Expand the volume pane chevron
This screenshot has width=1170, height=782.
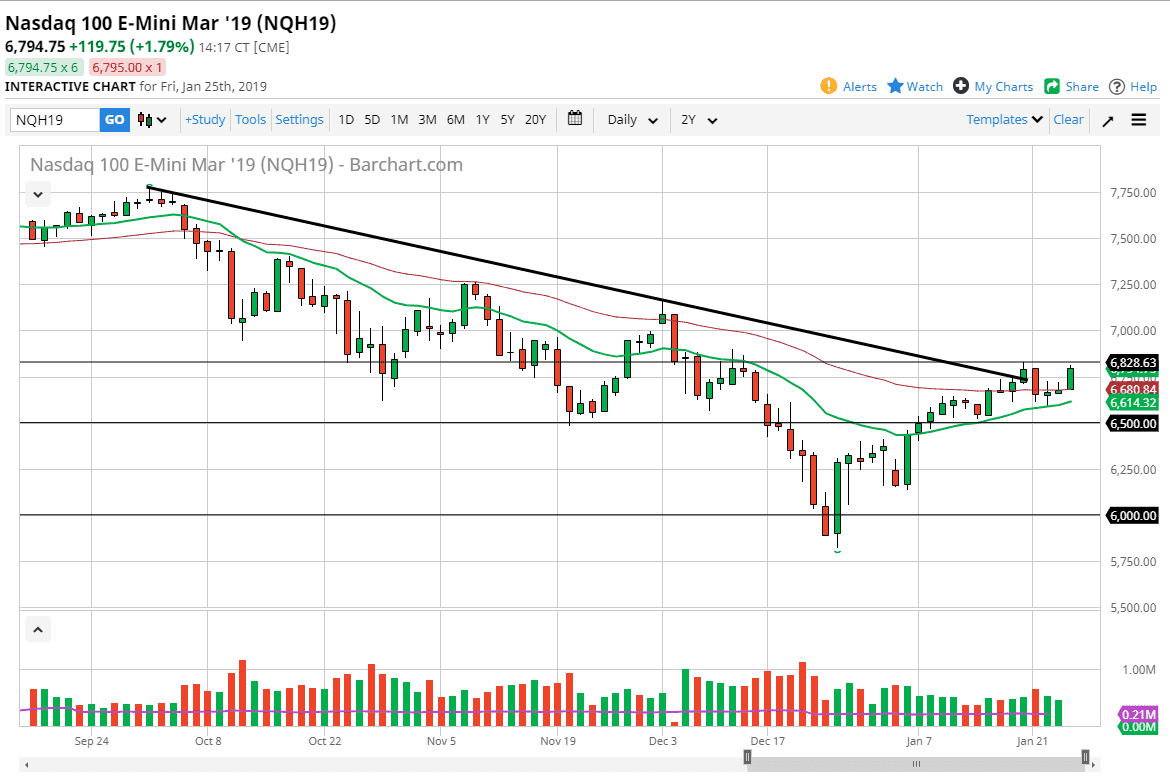[37, 629]
